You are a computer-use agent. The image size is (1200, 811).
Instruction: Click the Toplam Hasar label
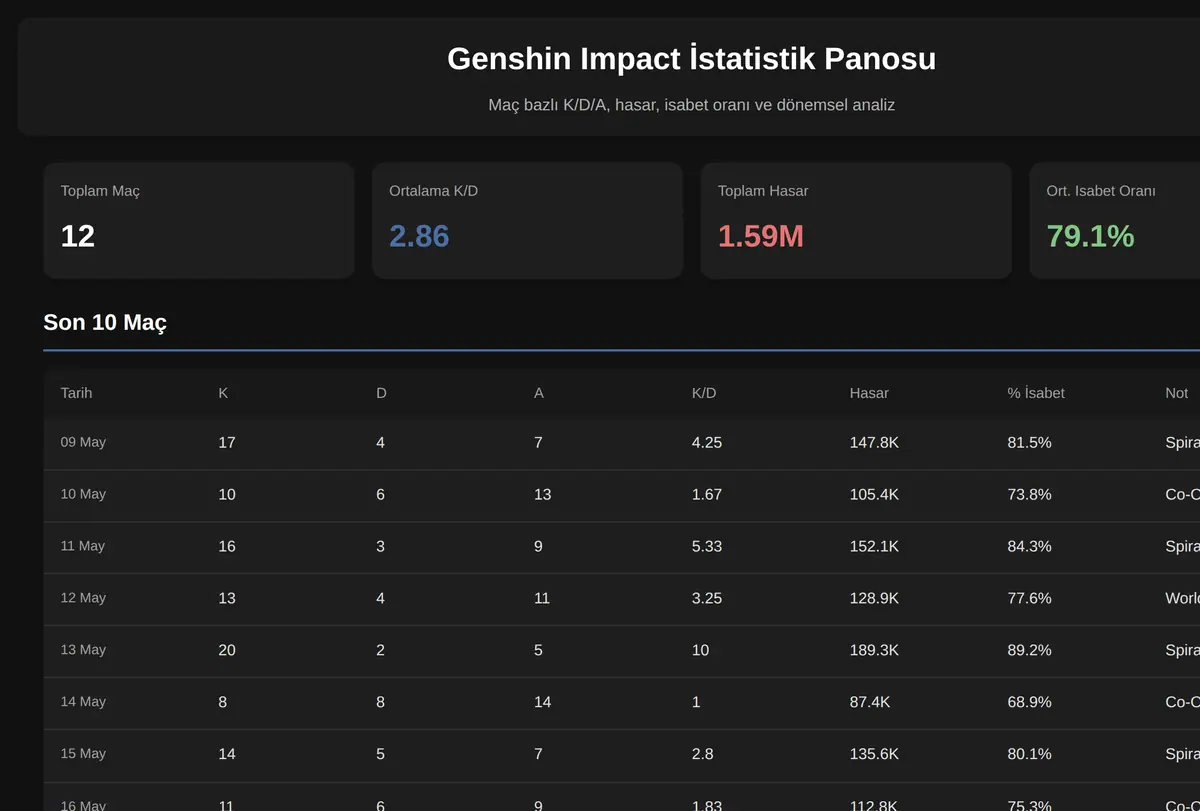point(763,191)
